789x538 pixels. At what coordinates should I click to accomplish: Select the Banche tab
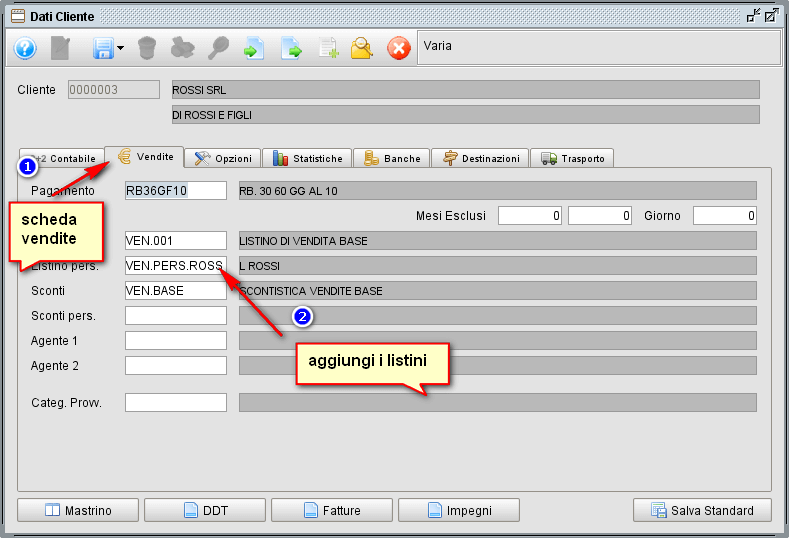pos(392,158)
